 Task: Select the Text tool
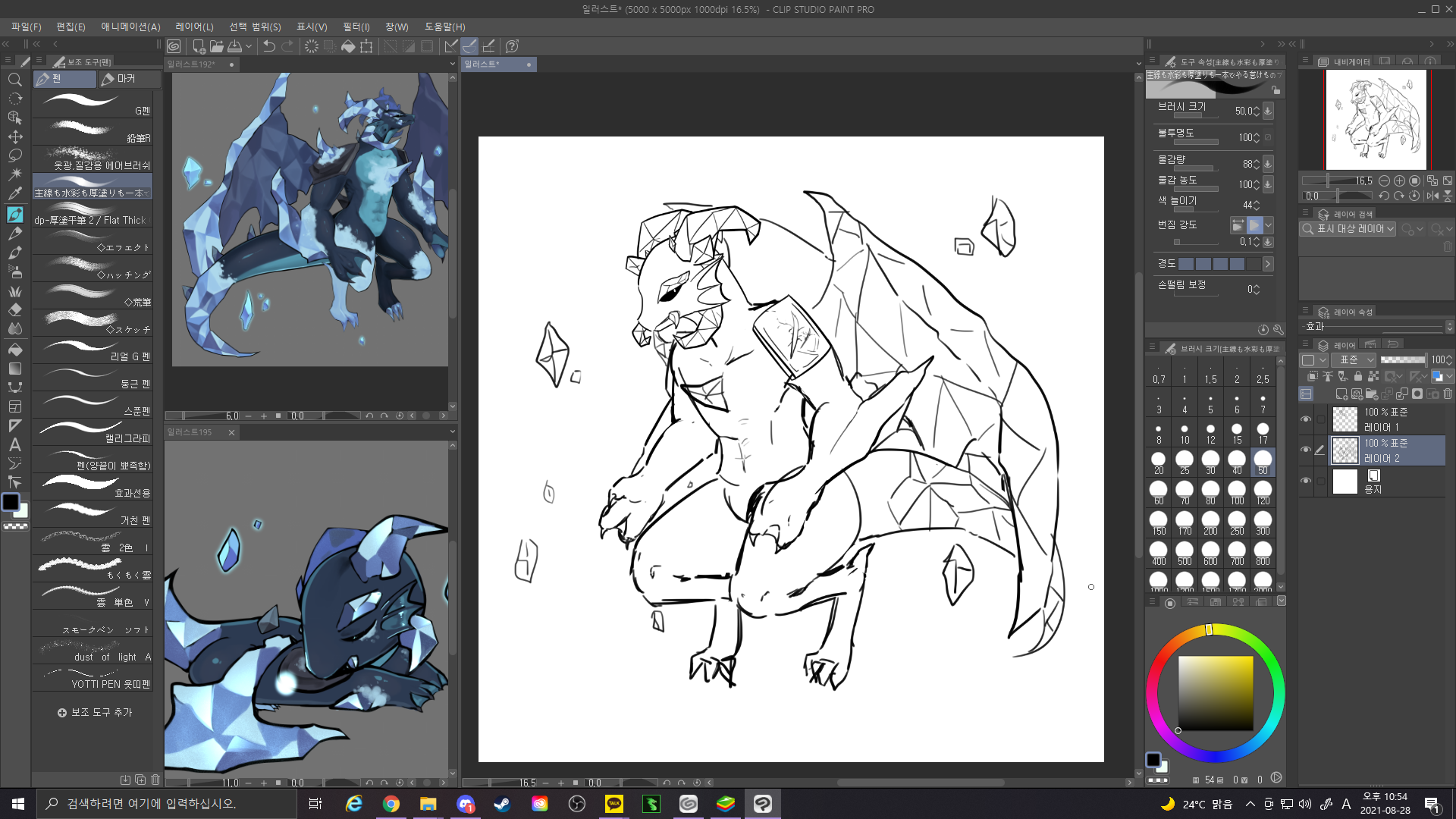14,445
